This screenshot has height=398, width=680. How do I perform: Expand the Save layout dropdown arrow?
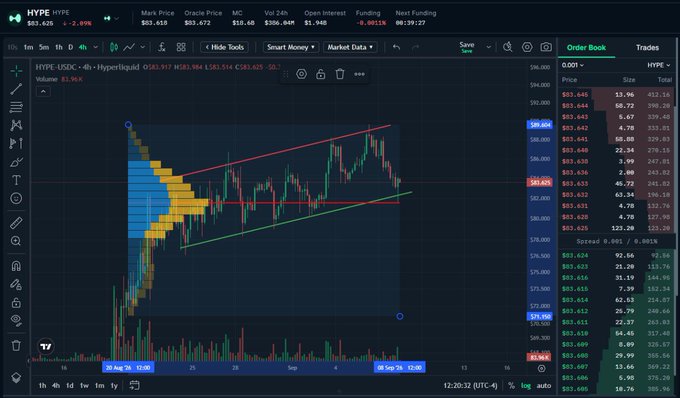(488, 47)
